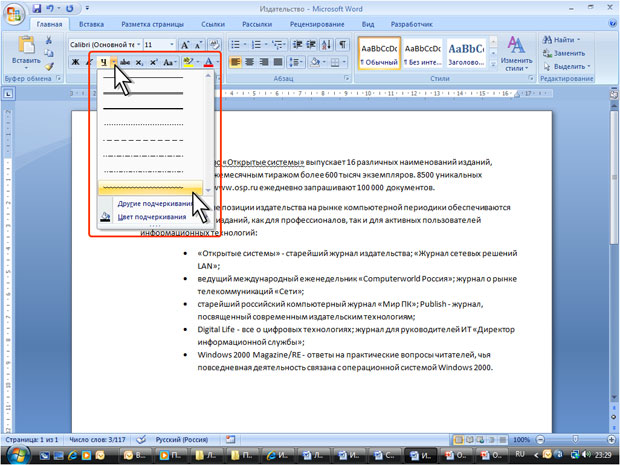Apply the Заголовок heading style
The height and width of the screenshot is (465, 620).
click(x=466, y=53)
